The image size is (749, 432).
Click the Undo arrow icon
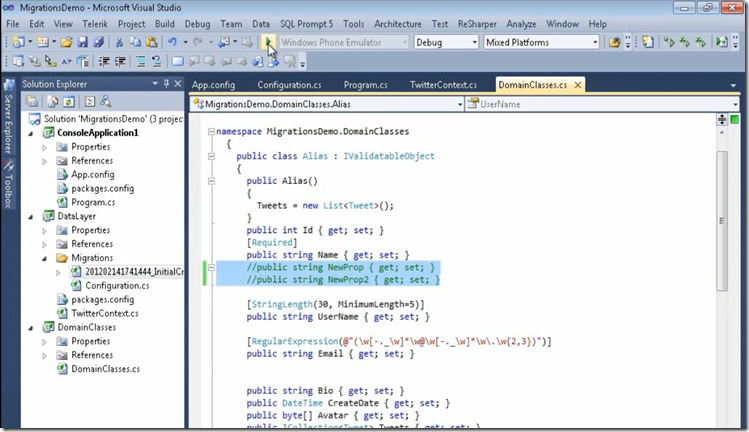click(172, 42)
